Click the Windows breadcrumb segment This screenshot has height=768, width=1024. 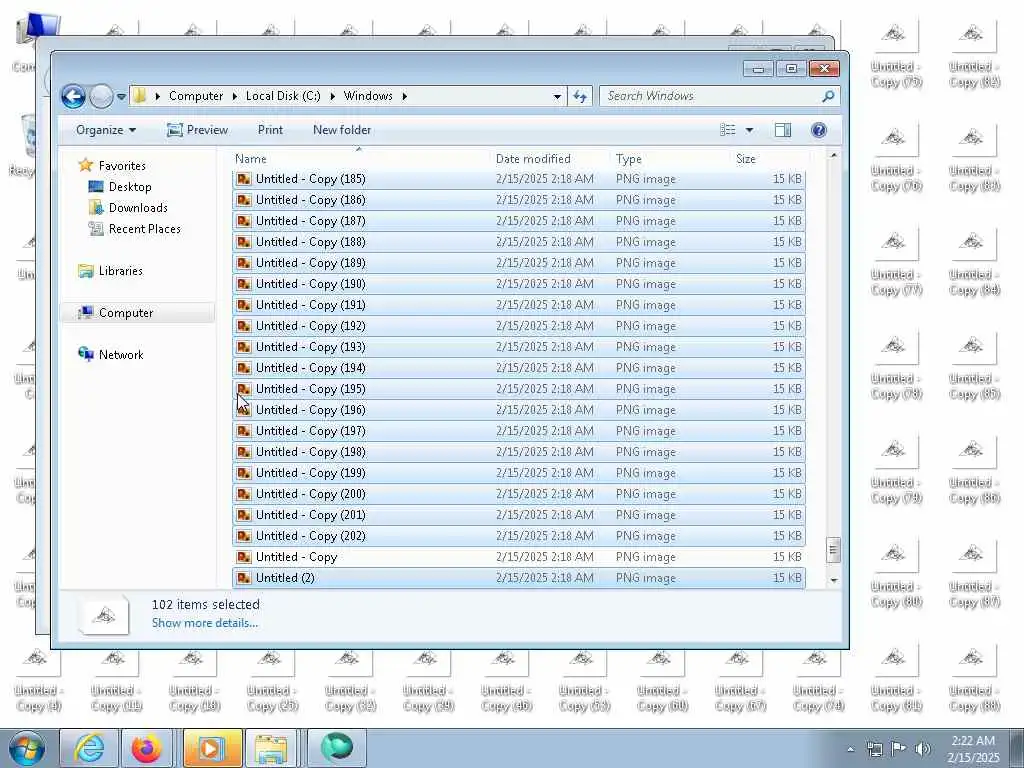click(x=368, y=96)
